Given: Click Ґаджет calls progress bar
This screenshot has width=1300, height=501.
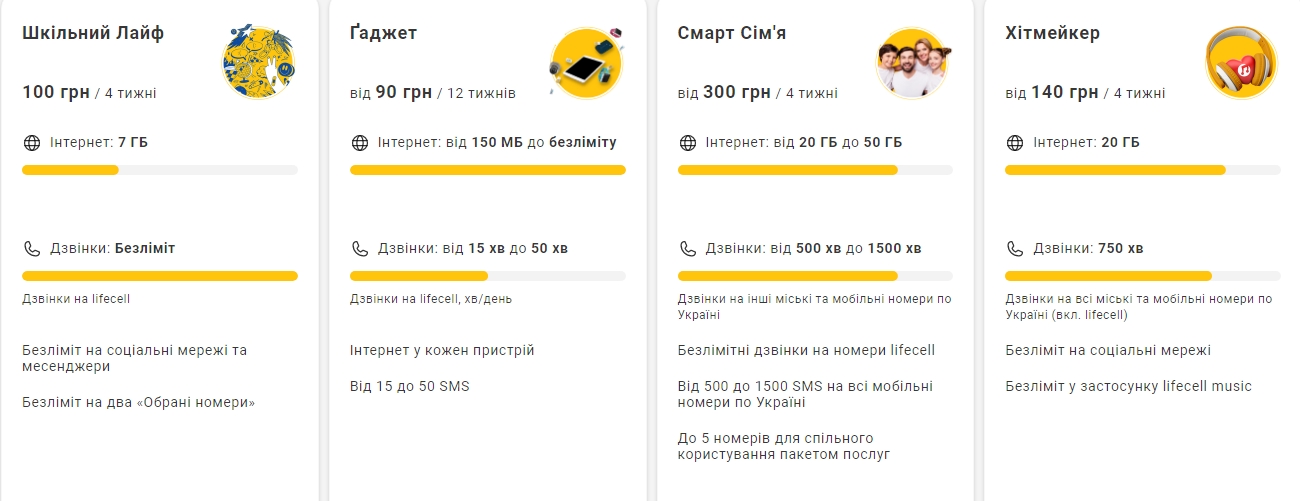Looking at the screenshot, I should 487,276.
